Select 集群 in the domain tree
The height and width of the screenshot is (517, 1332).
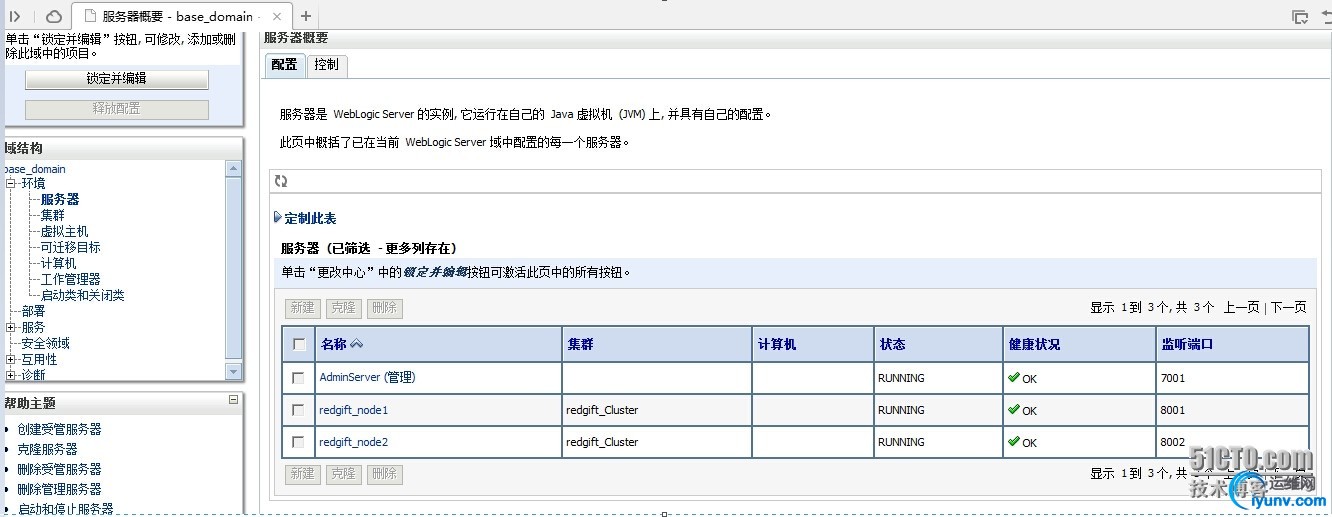(x=53, y=215)
